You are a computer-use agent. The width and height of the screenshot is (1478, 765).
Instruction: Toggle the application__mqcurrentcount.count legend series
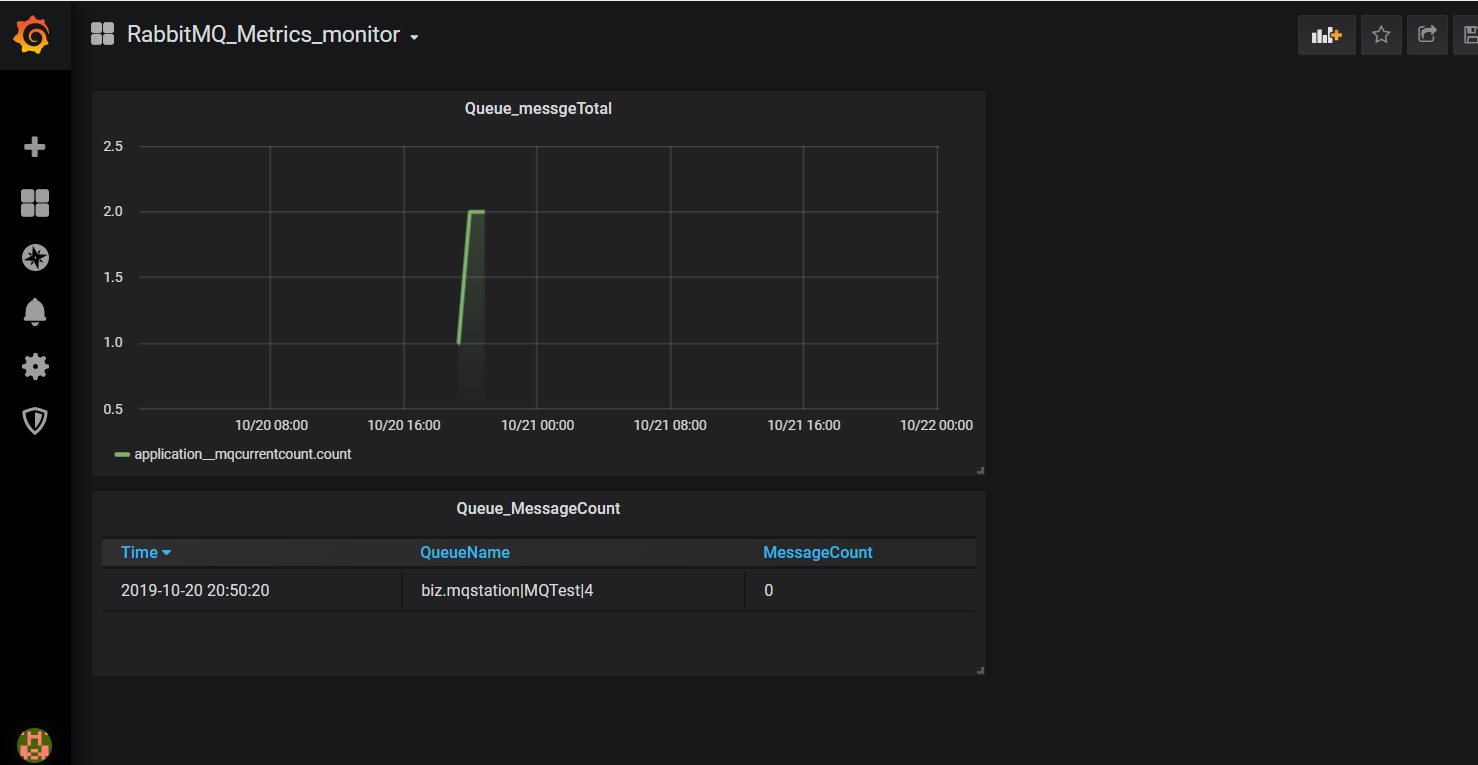pos(243,454)
